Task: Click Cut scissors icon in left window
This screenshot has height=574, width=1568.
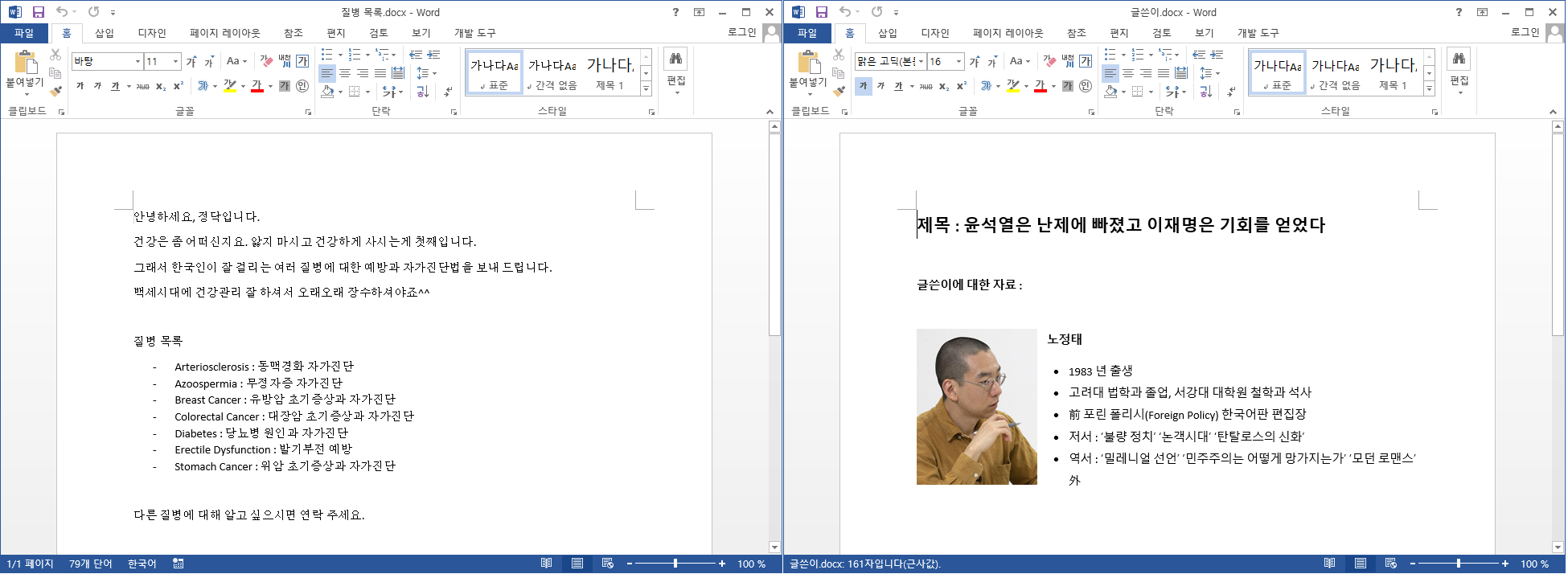Action: (55, 55)
